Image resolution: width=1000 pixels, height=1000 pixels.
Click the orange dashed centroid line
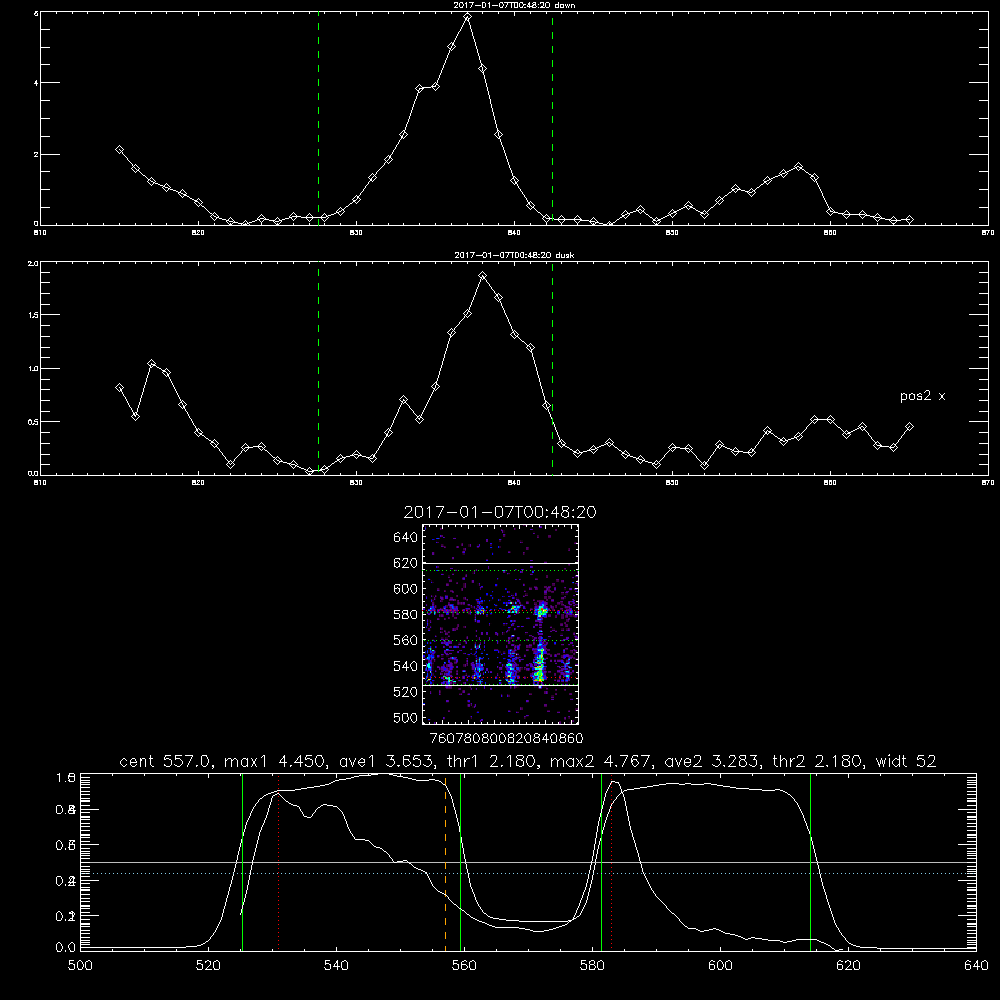pyautogui.click(x=445, y=861)
